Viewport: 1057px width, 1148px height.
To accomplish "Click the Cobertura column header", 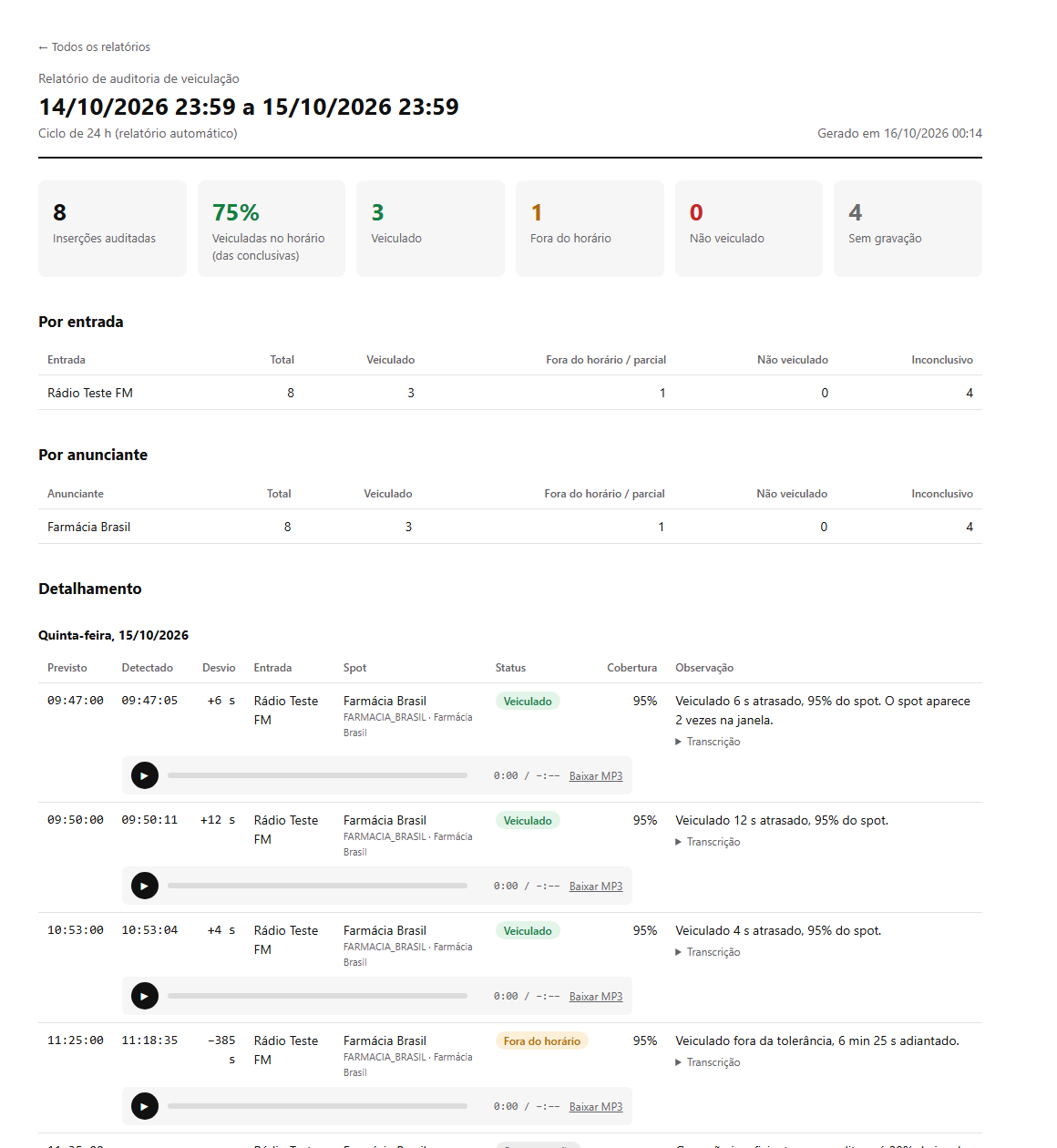I will [632, 668].
